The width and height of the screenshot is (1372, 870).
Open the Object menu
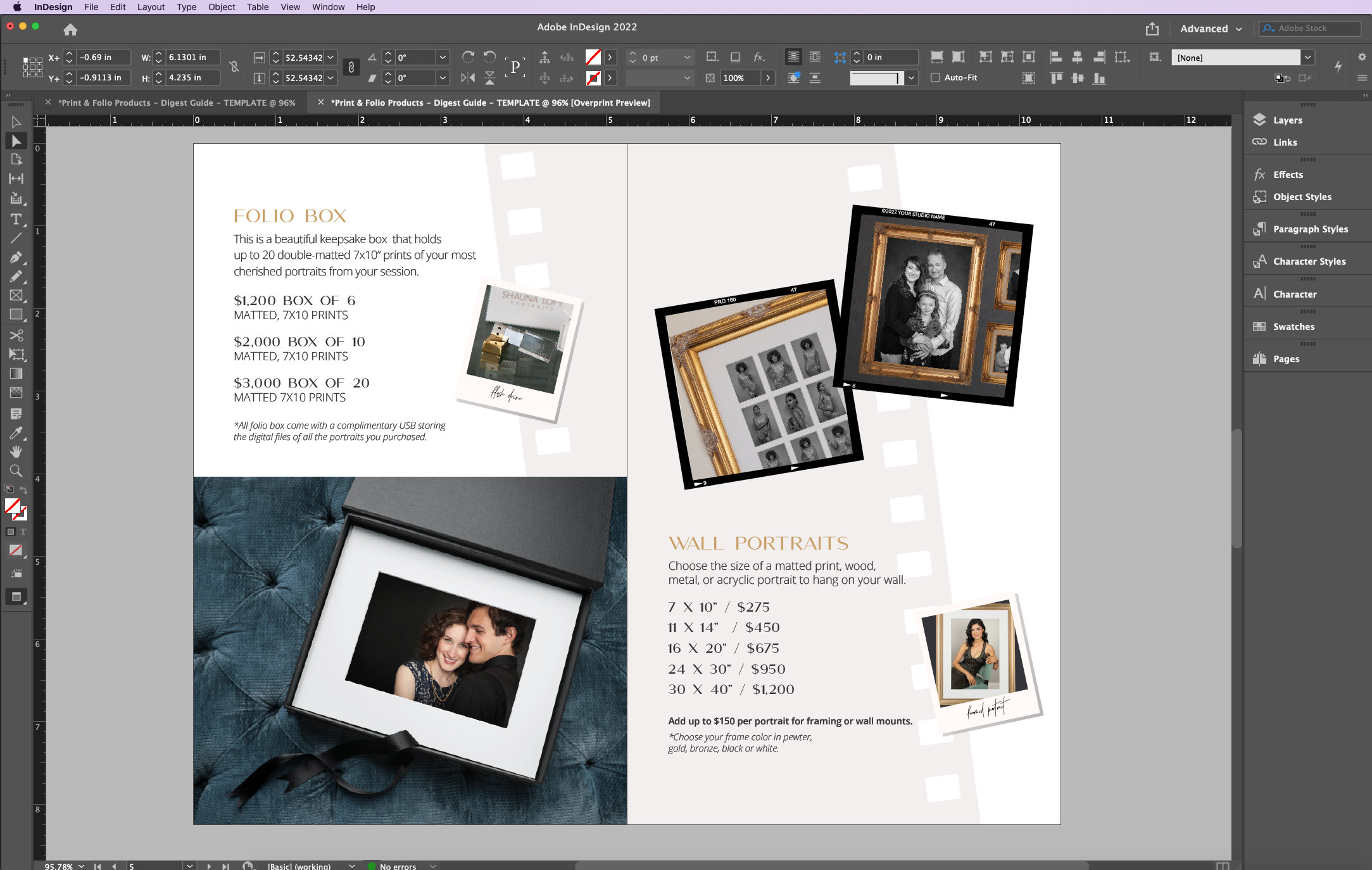pos(221,7)
